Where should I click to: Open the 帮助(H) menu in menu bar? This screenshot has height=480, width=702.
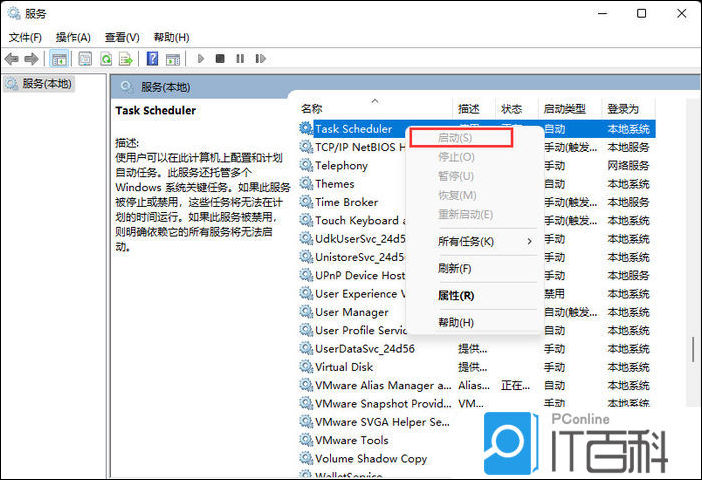coord(171,37)
